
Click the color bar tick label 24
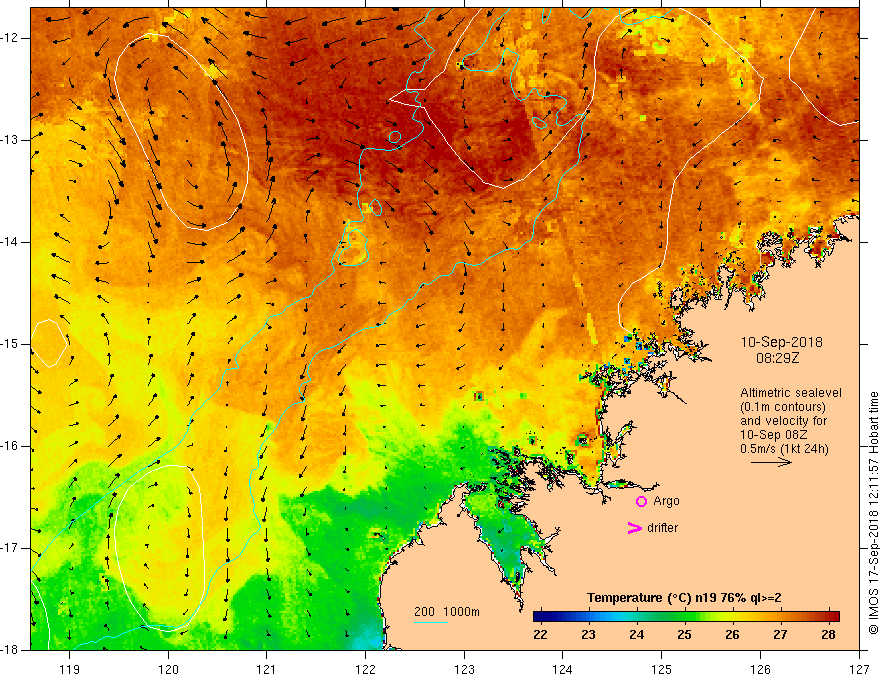point(636,635)
